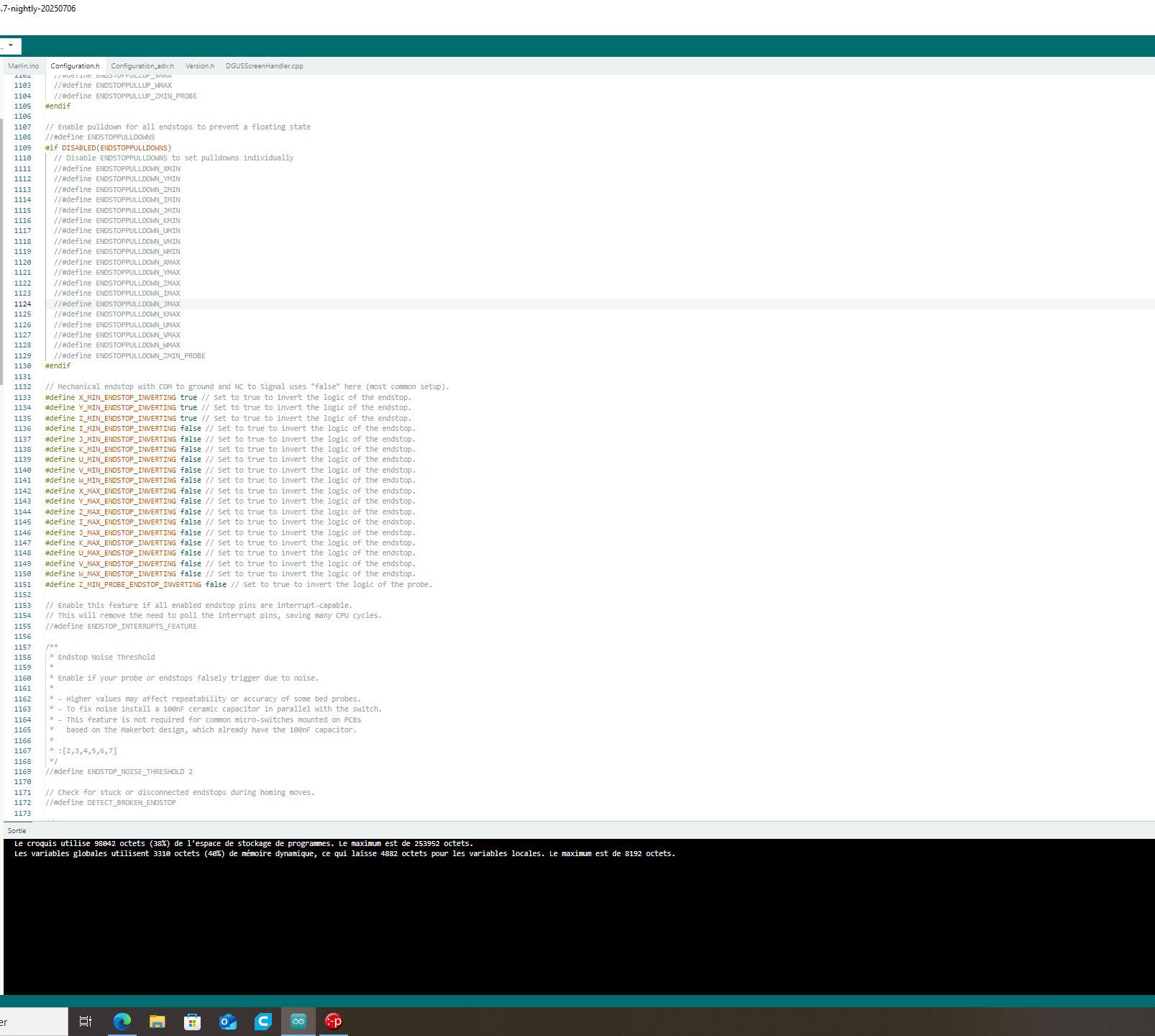Viewport: 1155px width, 1036px height.
Task: Click the Sortie output panel header
Action: [x=17, y=830]
